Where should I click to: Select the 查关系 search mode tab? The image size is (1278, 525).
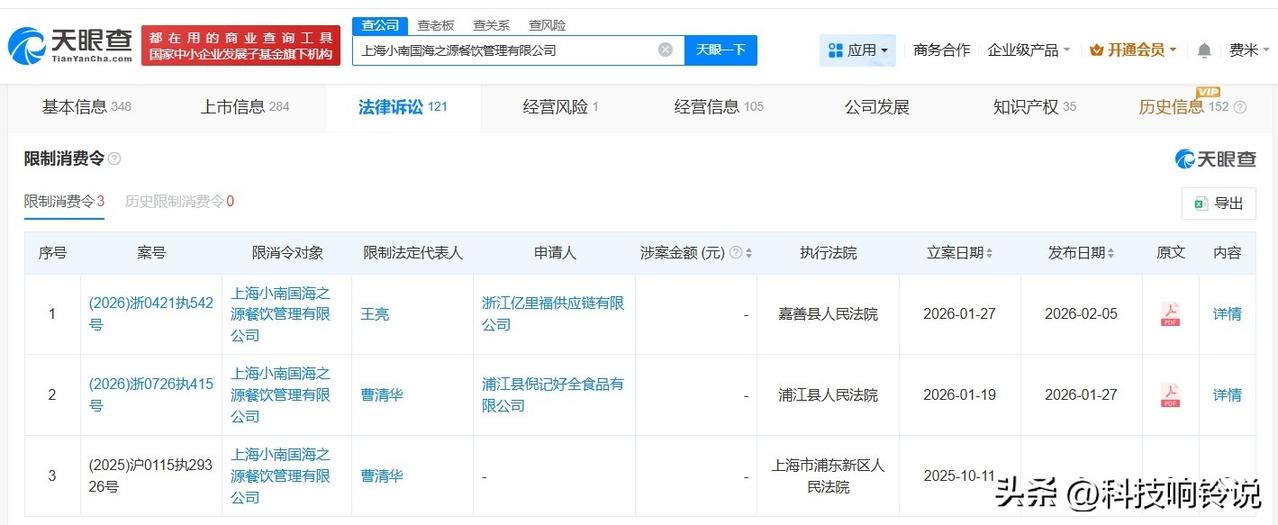pyautogui.click(x=491, y=25)
